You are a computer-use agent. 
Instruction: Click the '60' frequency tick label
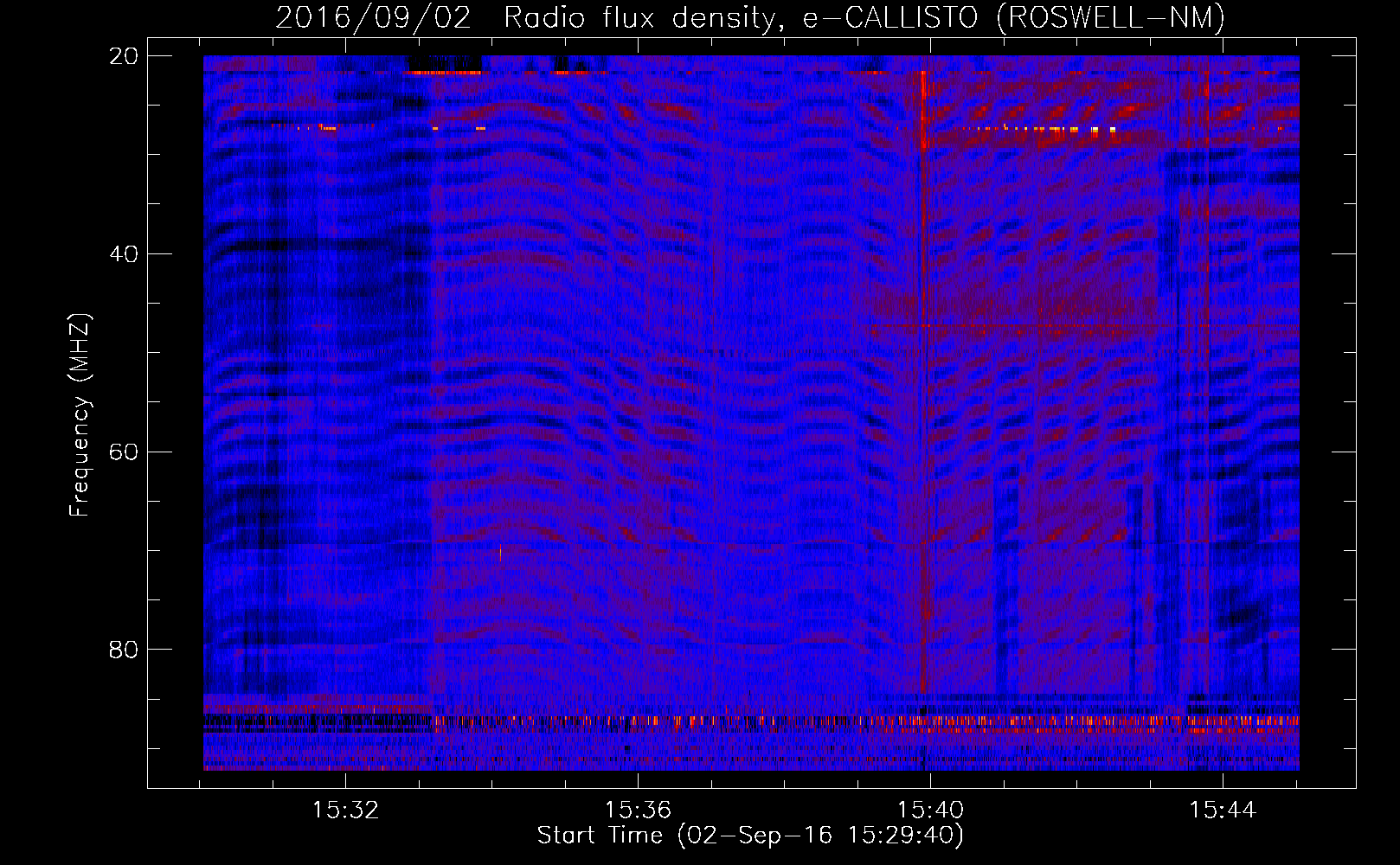(x=125, y=452)
